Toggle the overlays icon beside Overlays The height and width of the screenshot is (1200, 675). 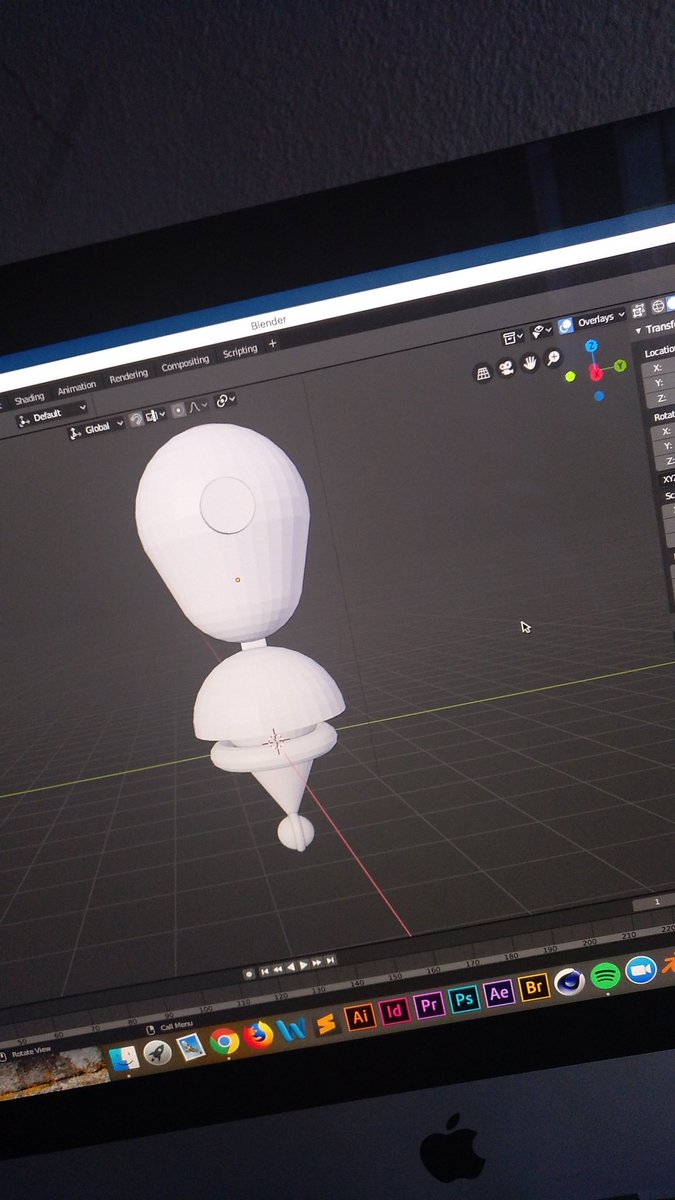pos(566,325)
